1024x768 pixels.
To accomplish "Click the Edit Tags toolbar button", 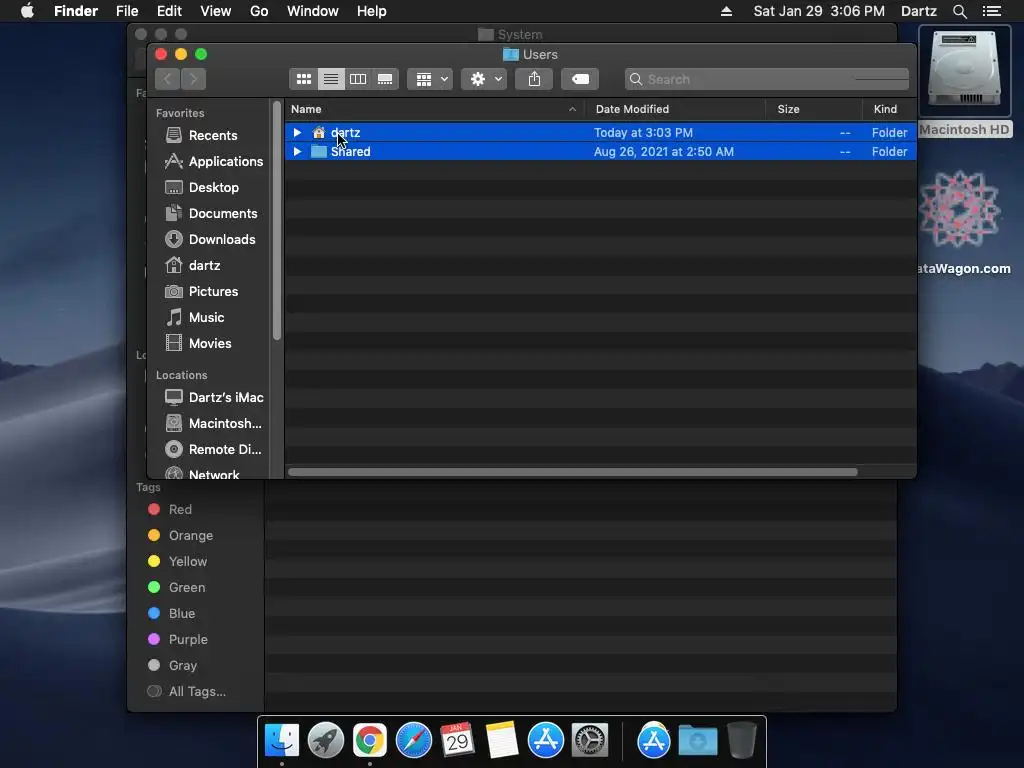I will [x=580, y=79].
